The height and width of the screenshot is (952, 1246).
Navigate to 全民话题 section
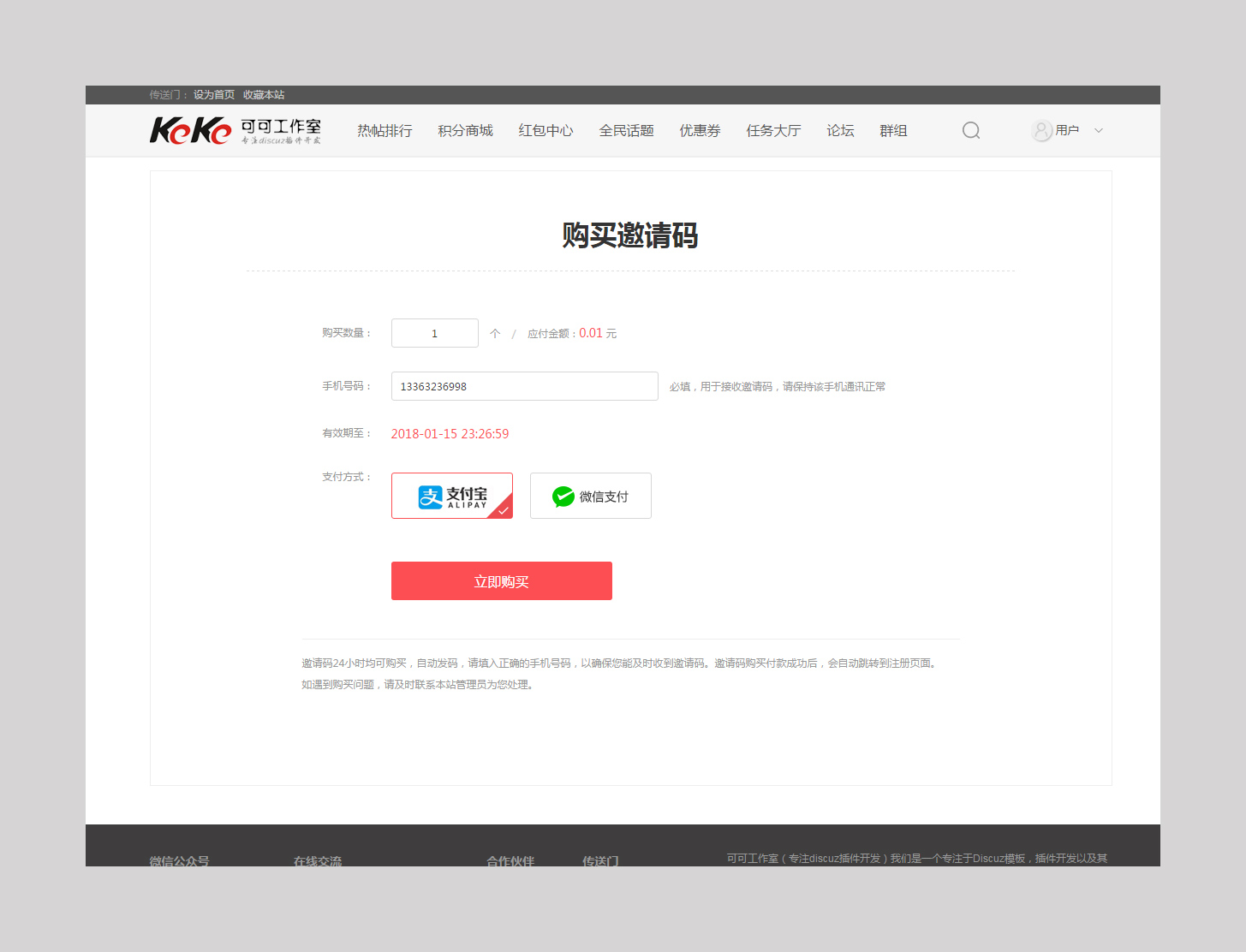click(626, 131)
